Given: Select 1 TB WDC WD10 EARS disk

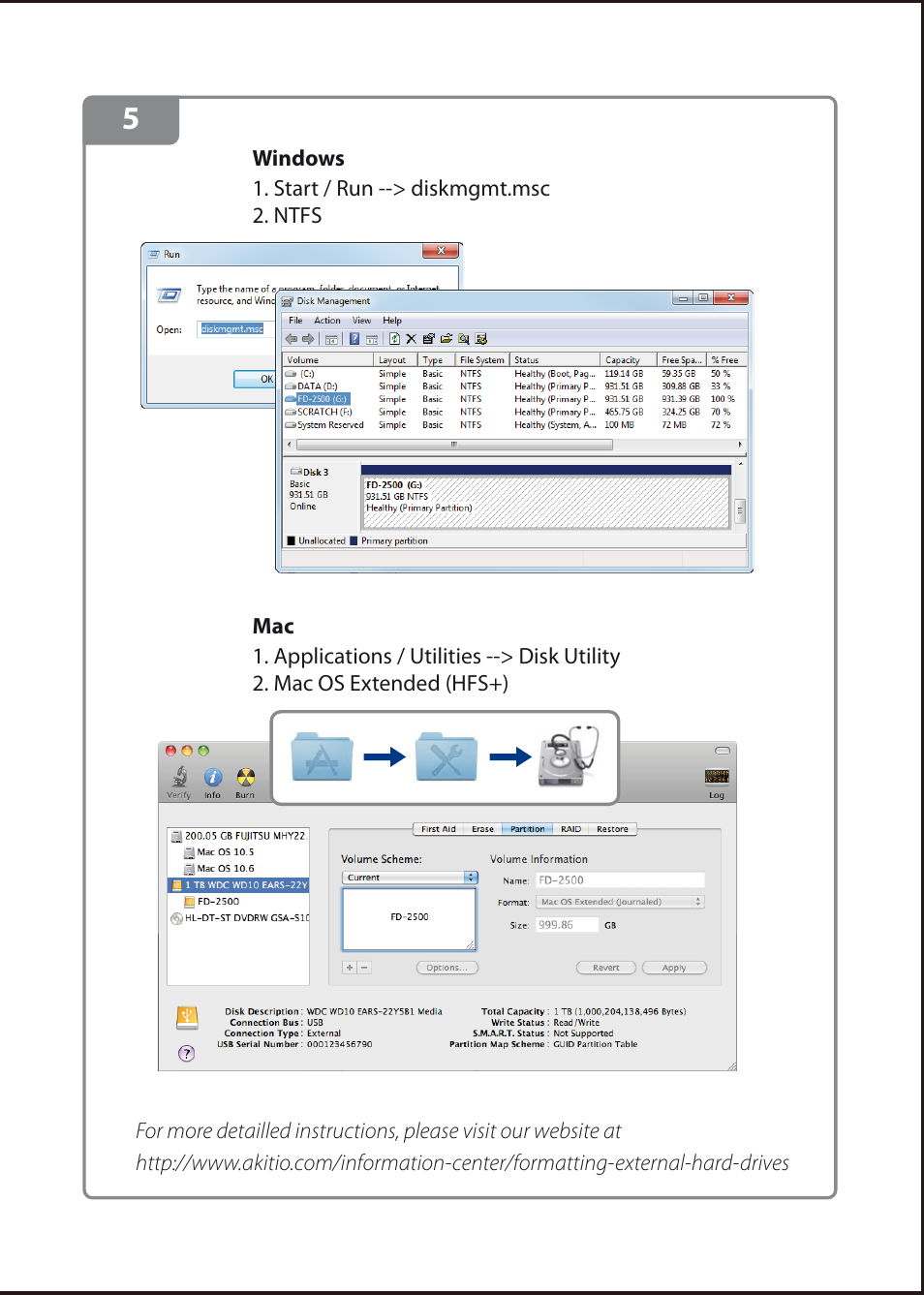Looking at the screenshot, I should tap(238, 885).
